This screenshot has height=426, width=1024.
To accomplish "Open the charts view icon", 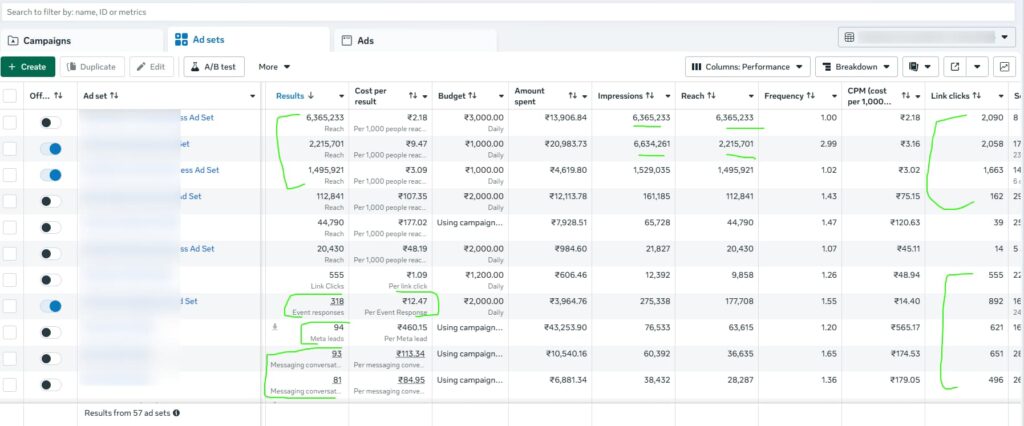I will 1004,67.
